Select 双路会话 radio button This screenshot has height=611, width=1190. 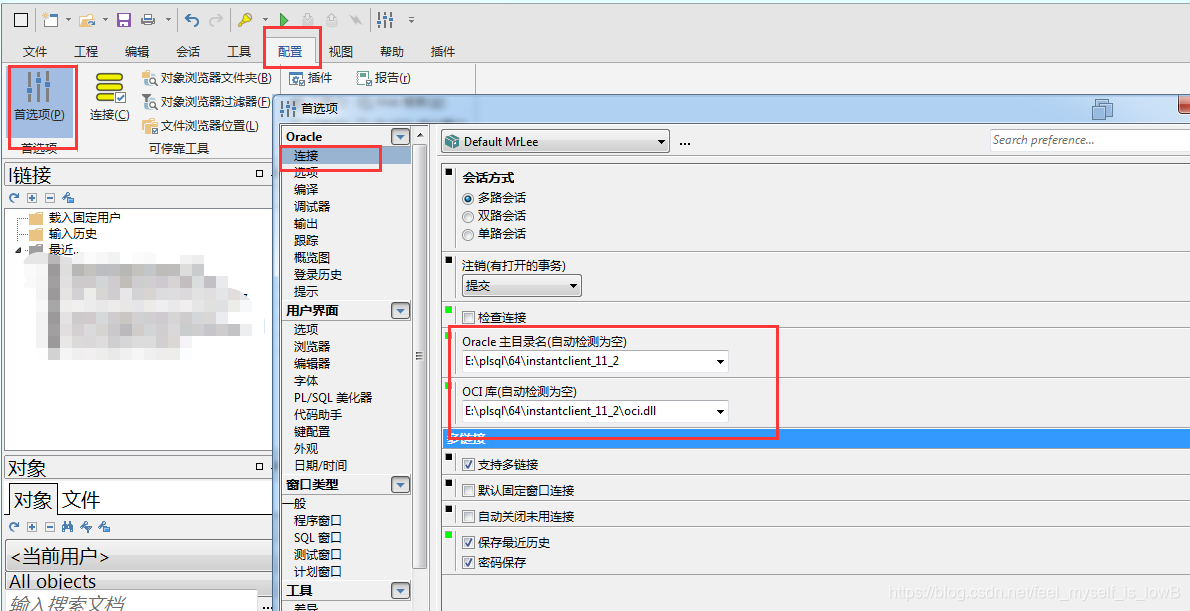[x=468, y=216]
